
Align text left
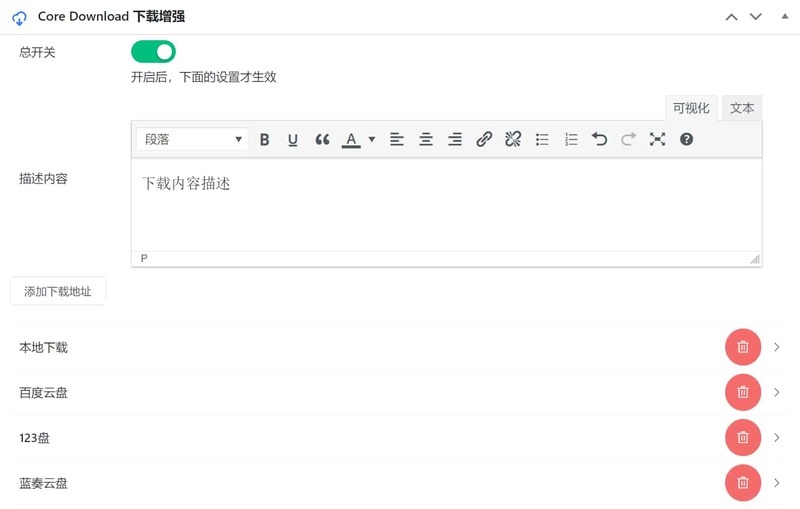click(x=397, y=139)
